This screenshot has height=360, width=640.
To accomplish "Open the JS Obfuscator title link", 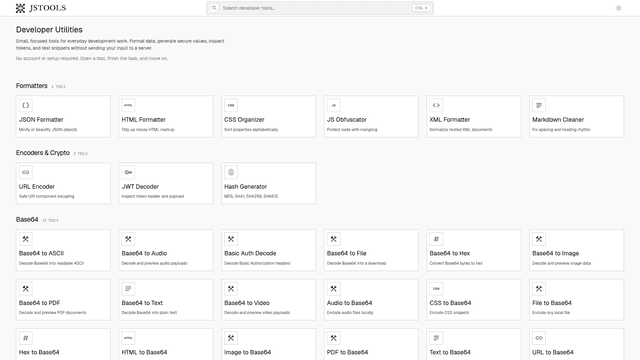I will pos(347,120).
